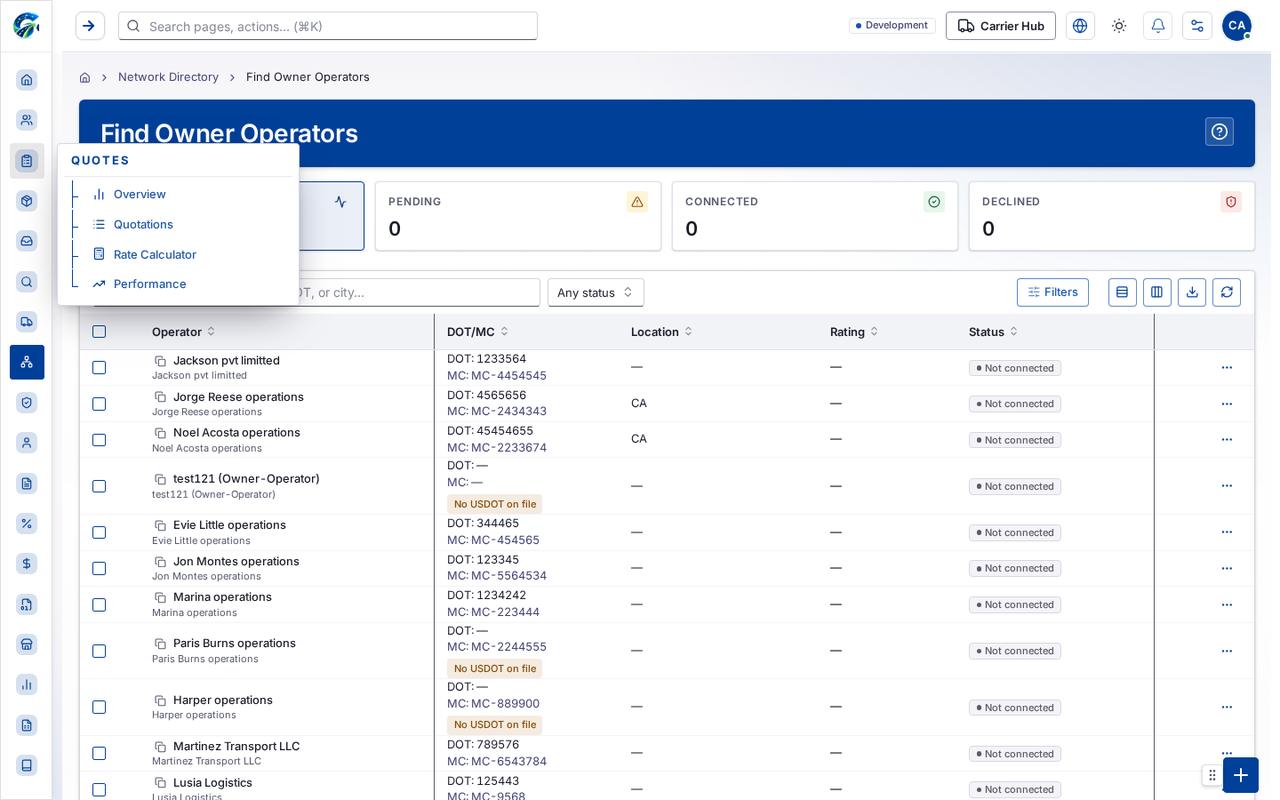Check the Martinez Transport LLC row checkbox
Image resolution: width=1280 pixels, height=800 pixels.
(99, 753)
